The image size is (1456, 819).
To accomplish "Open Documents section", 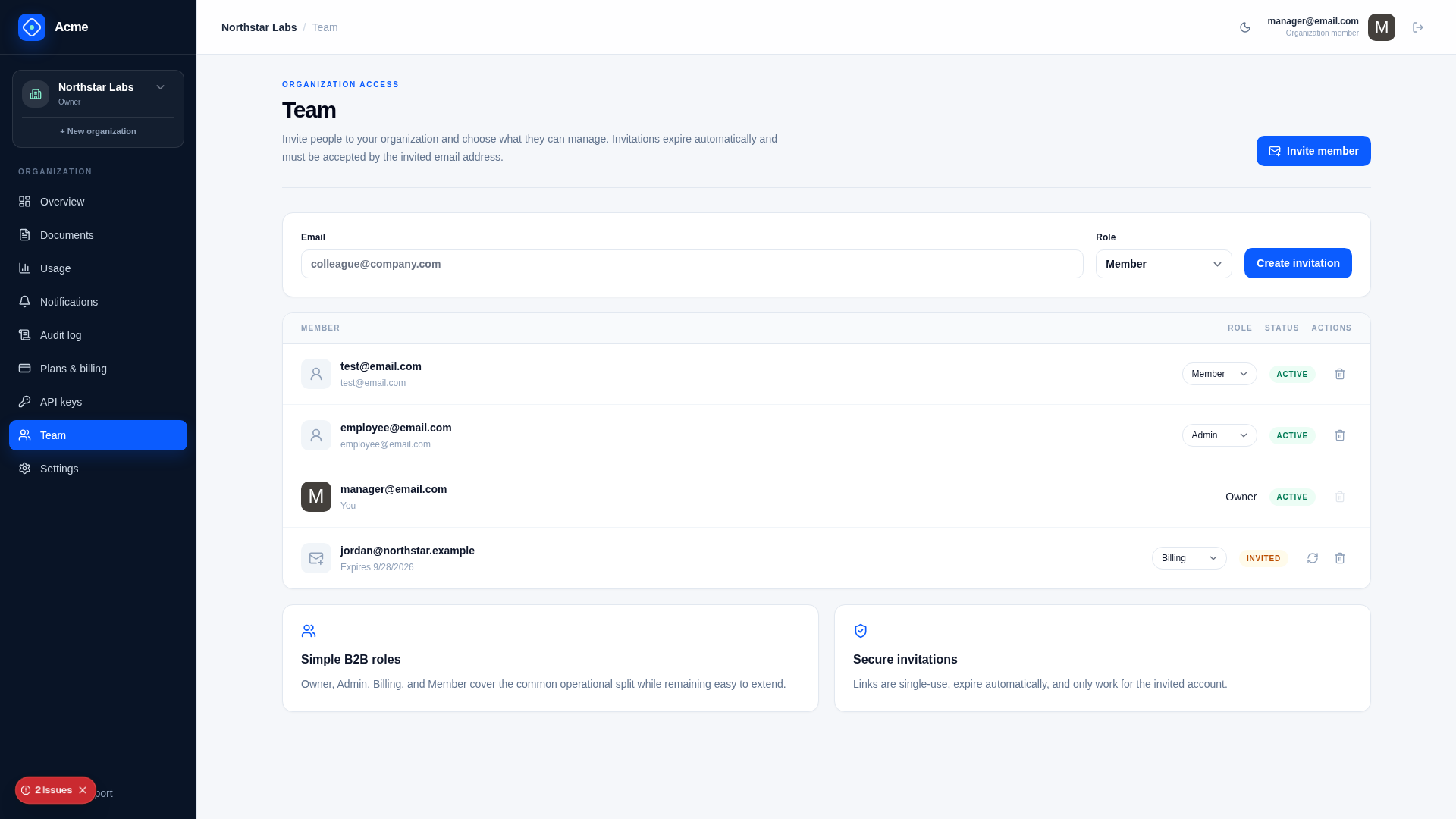I will [98, 235].
